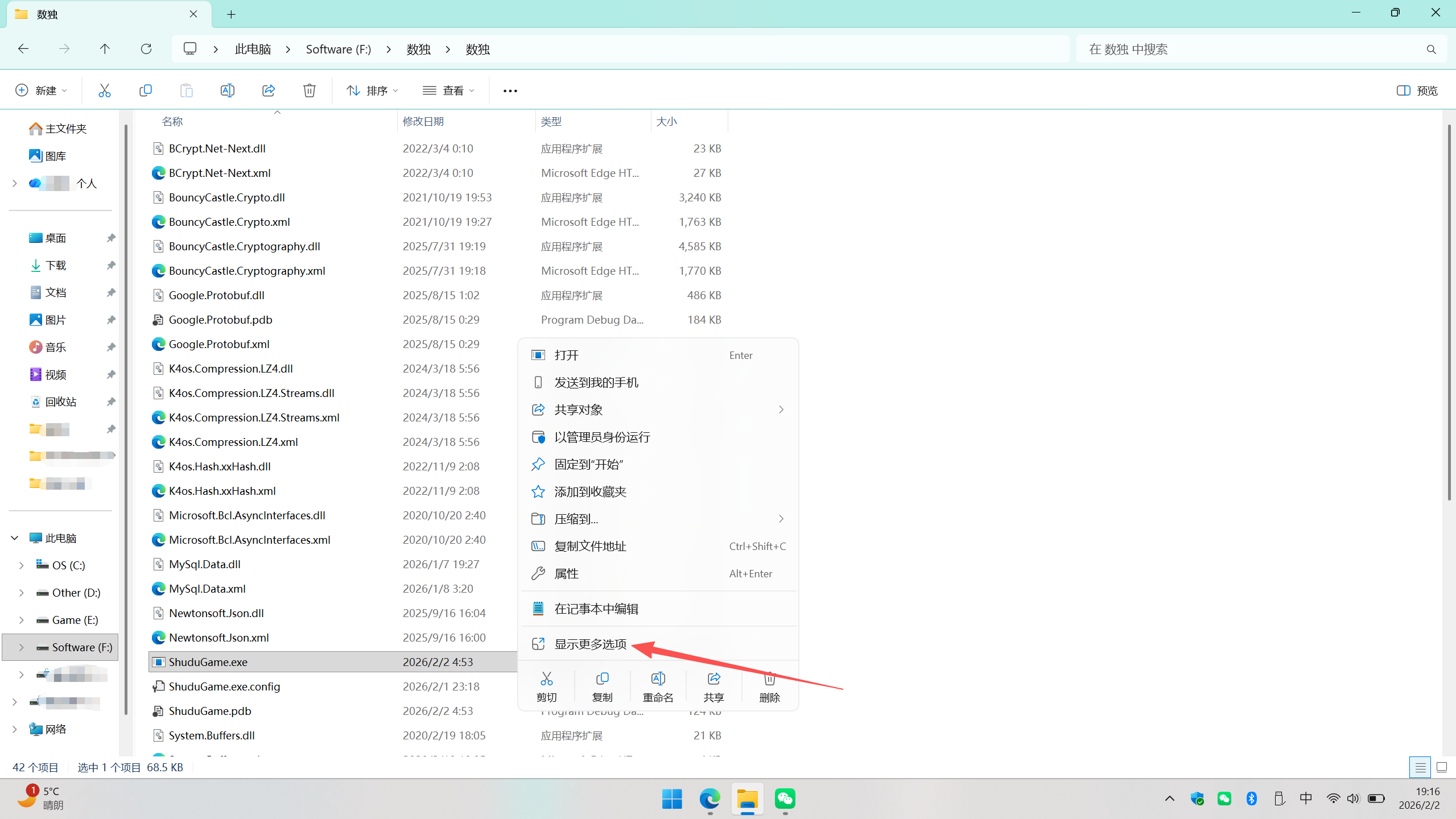
Task: Expand the Software (F:) drive tree node
Action: (x=22, y=647)
